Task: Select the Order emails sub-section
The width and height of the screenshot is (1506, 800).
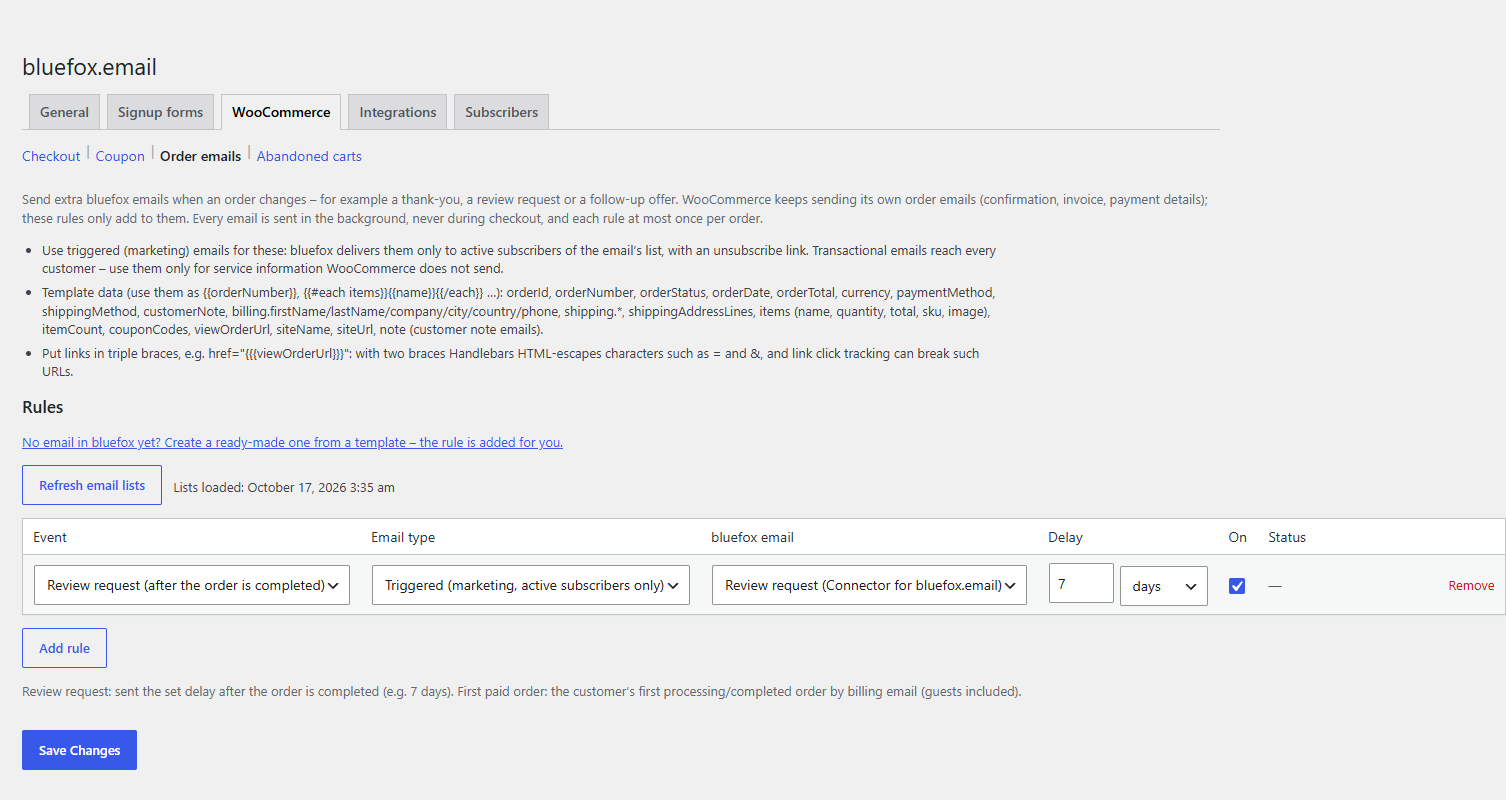Action: coord(200,156)
